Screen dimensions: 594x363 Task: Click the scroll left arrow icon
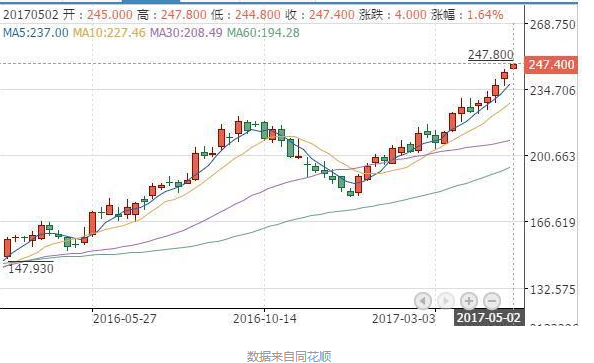(x=423, y=301)
